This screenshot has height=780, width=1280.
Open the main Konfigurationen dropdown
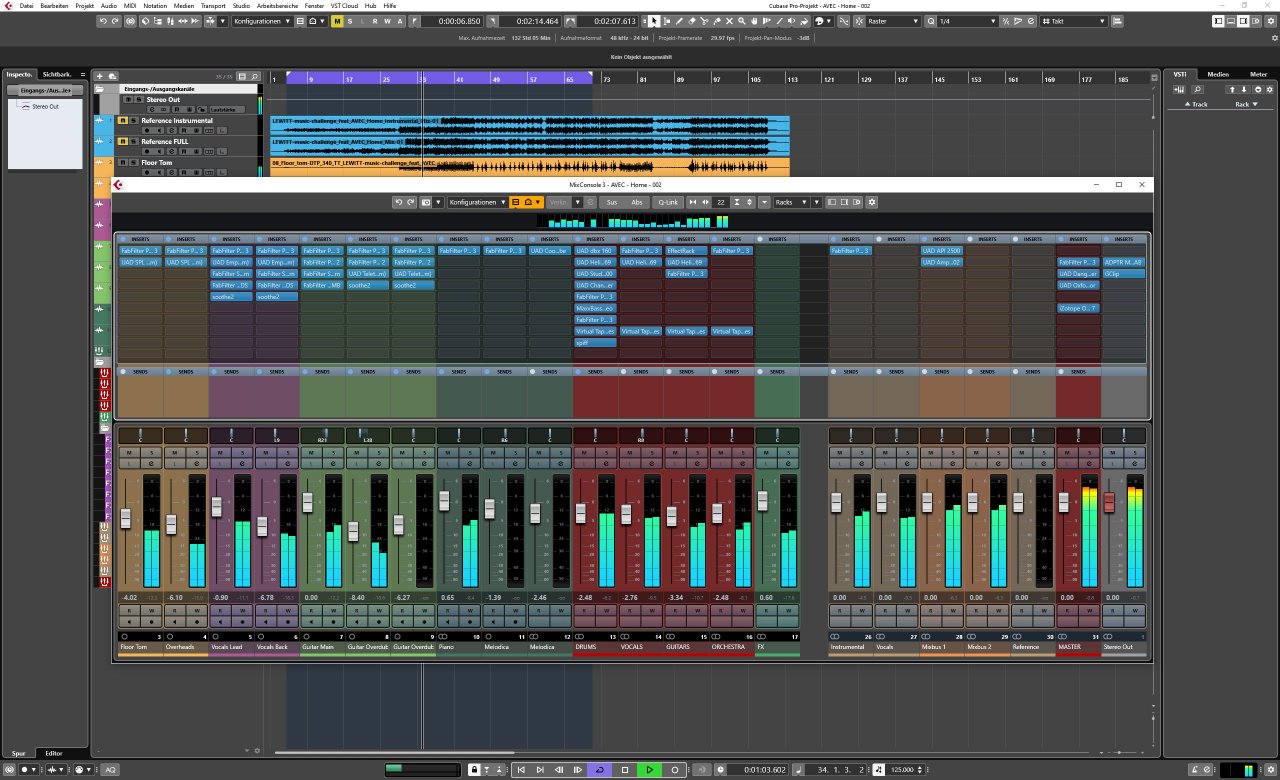[x=263, y=21]
